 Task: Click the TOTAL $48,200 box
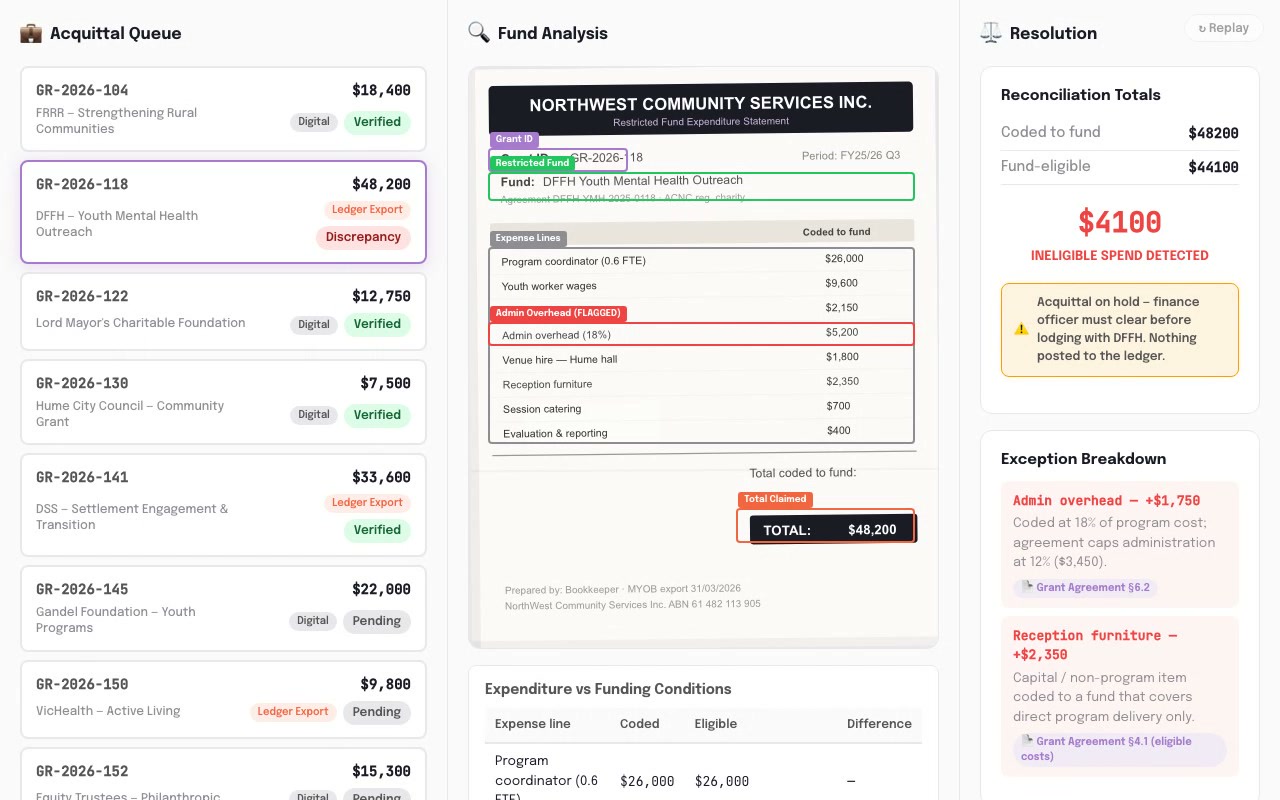pos(826,527)
